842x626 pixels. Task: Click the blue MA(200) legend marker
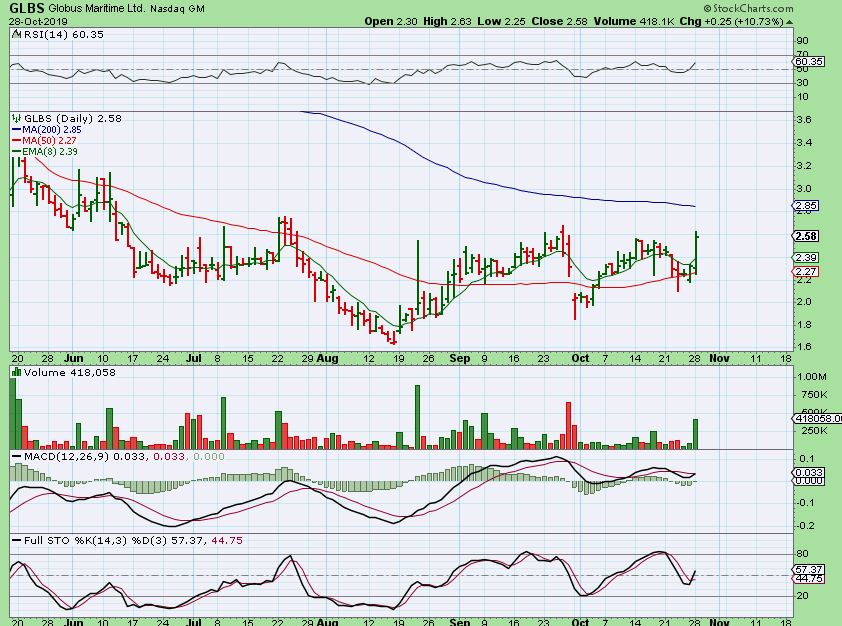point(15,130)
